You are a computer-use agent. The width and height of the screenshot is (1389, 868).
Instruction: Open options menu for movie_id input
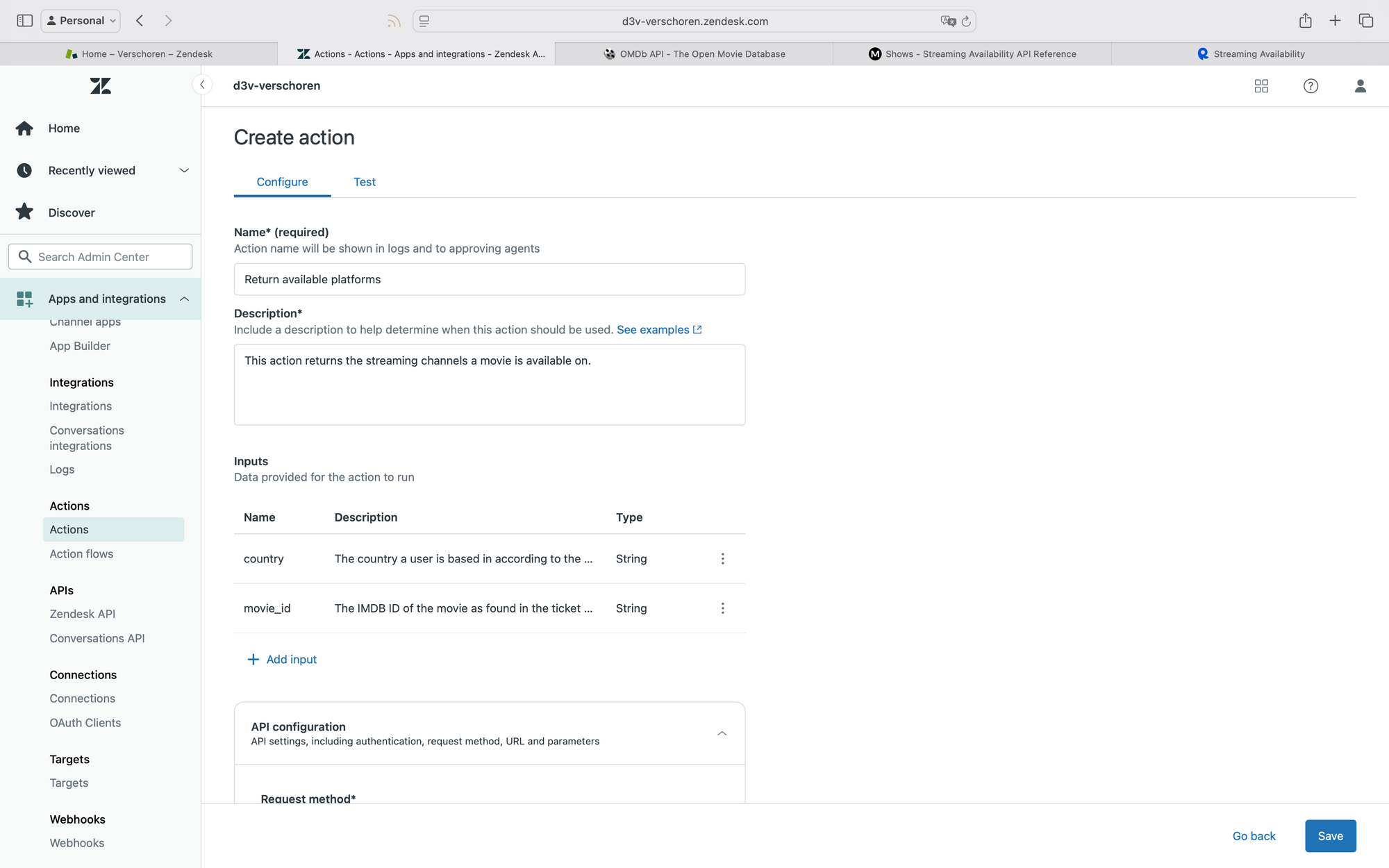pos(722,608)
